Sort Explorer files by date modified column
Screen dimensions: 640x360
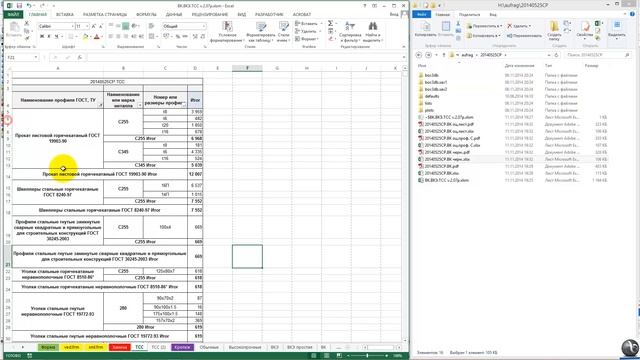point(519,66)
